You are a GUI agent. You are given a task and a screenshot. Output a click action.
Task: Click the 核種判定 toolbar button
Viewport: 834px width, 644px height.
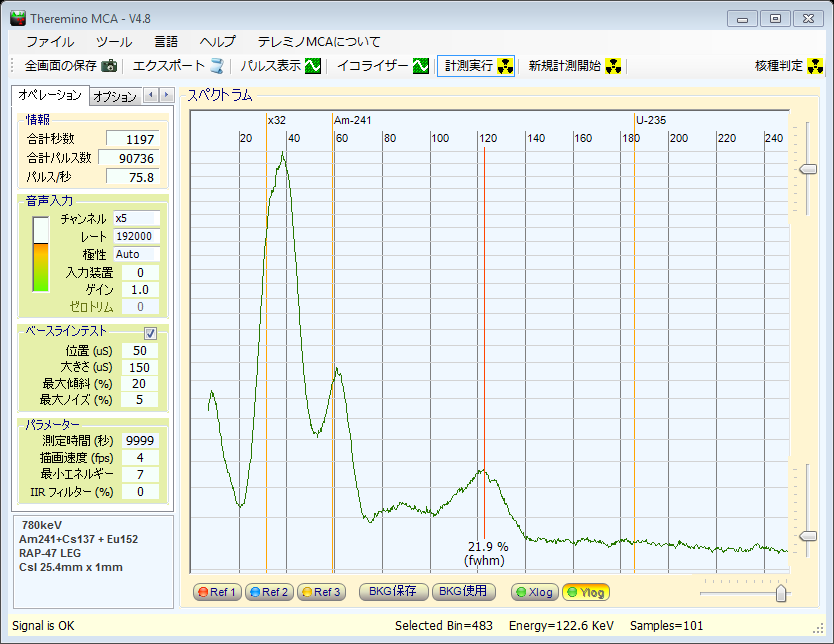tap(789, 66)
